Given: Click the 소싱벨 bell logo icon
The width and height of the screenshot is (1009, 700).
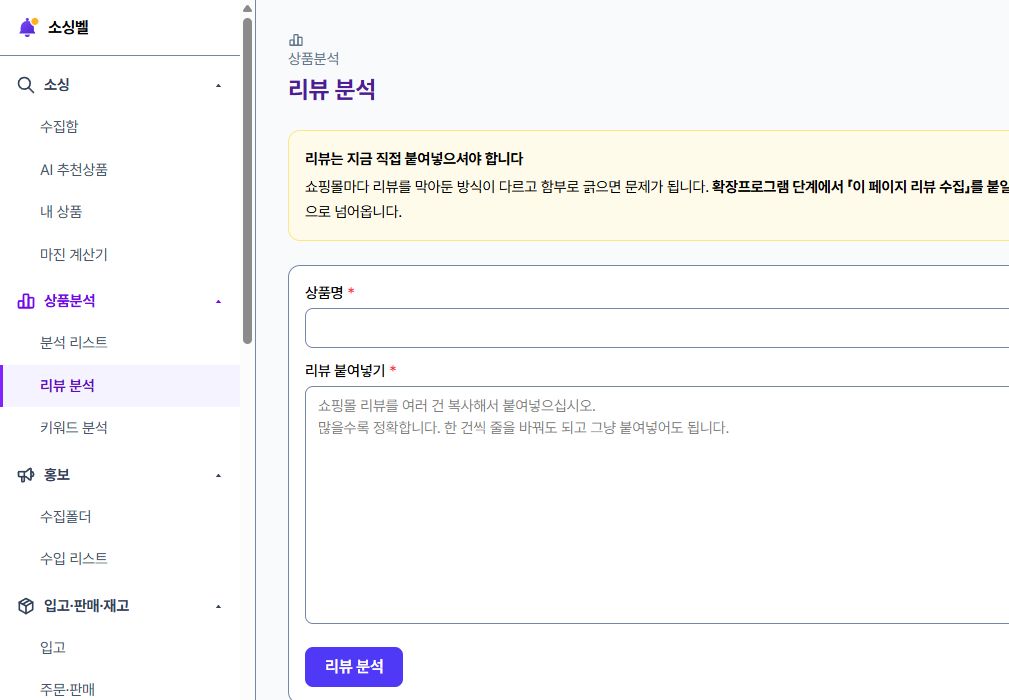Looking at the screenshot, I should tap(28, 27).
